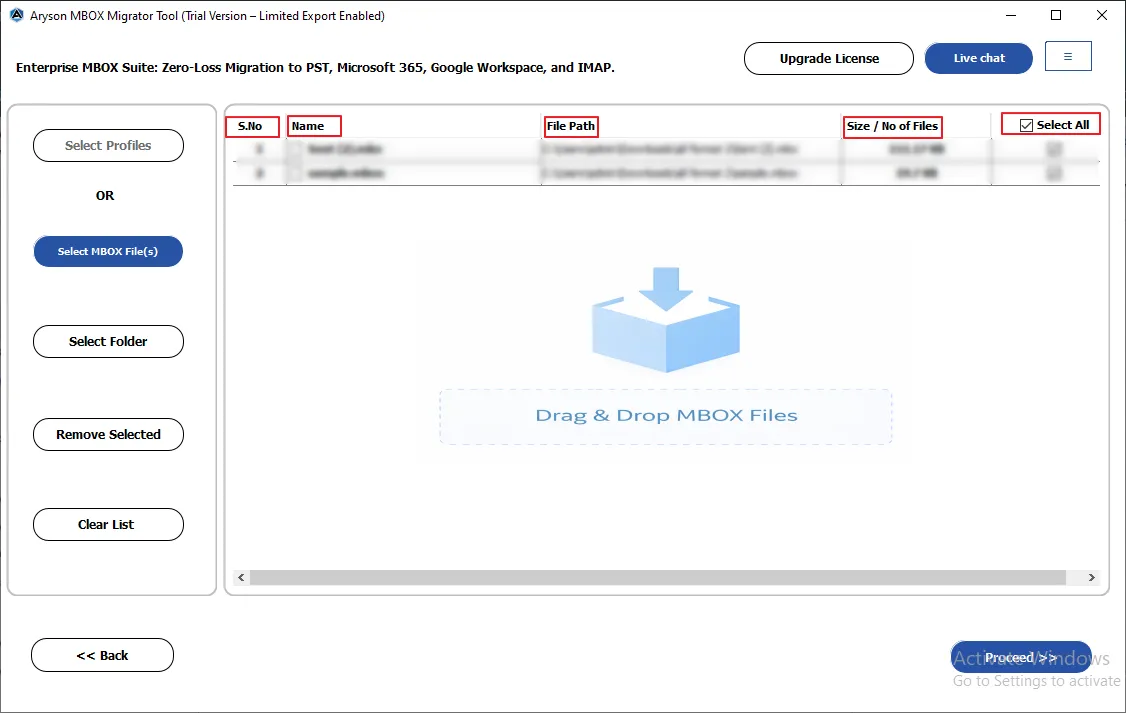Toggle the first file row's right-side checkbox
This screenshot has height=713, width=1126.
point(1053,149)
